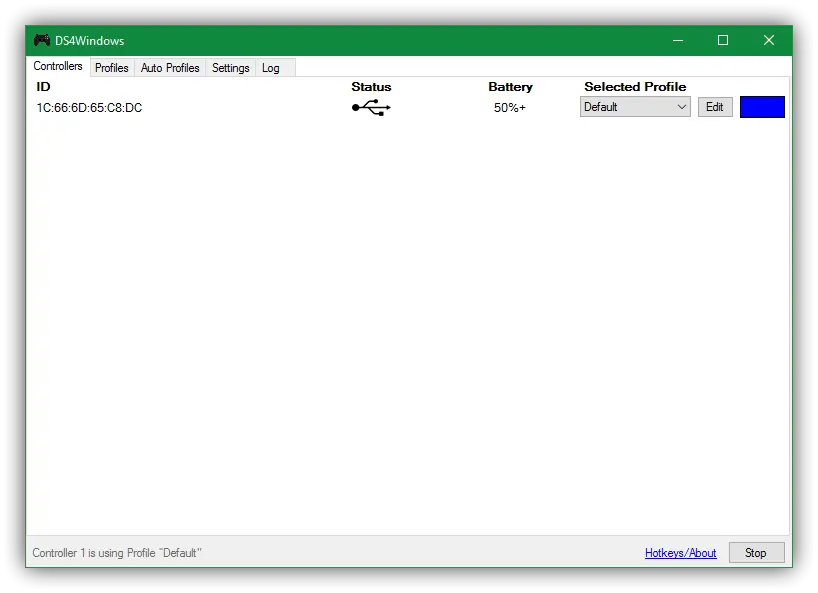Screen dimensions: 818x593
Task: Pick the blue lightbar color swatch
Action: point(762,107)
